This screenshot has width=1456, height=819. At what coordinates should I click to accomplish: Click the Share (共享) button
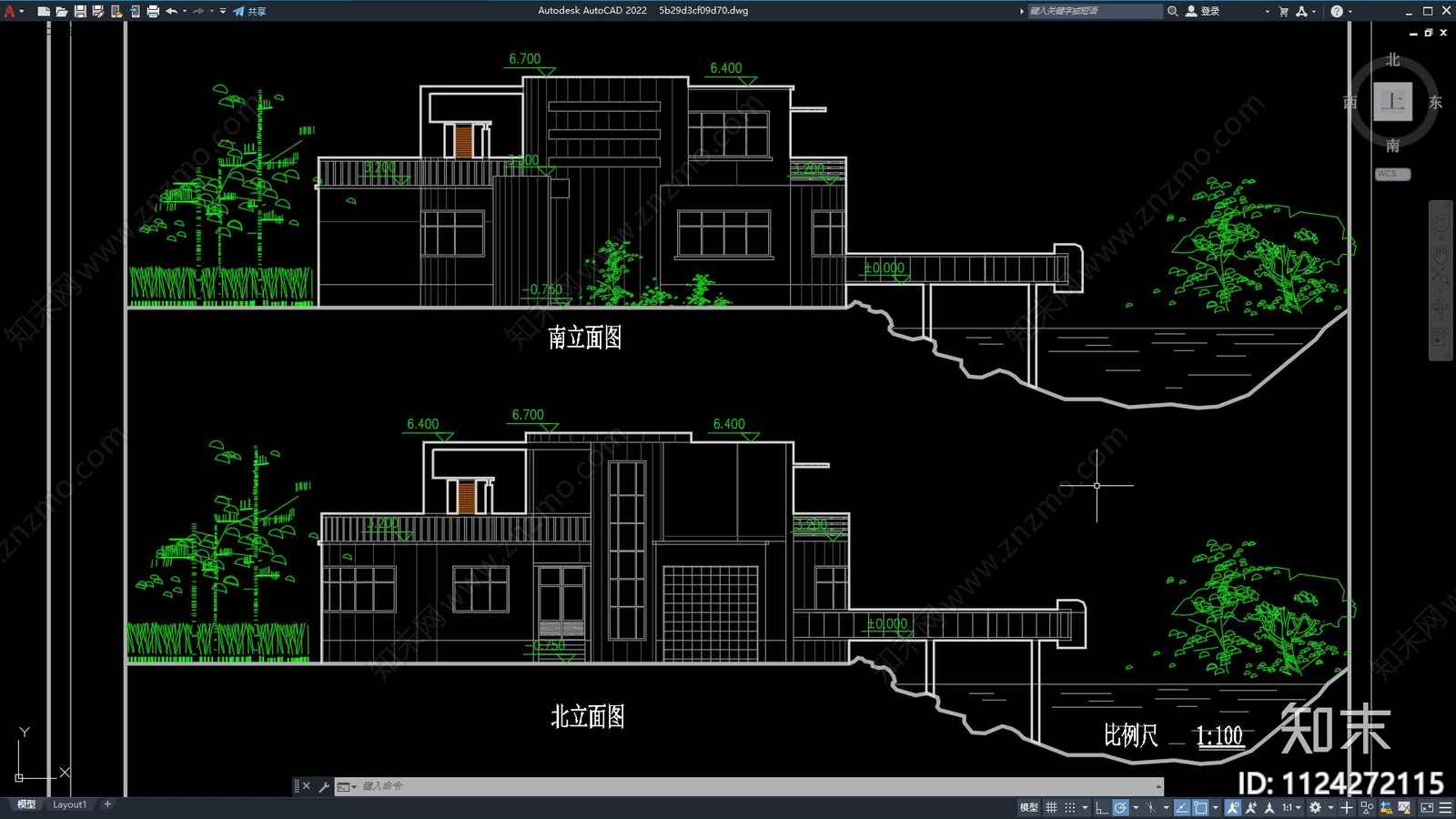[249, 11]
